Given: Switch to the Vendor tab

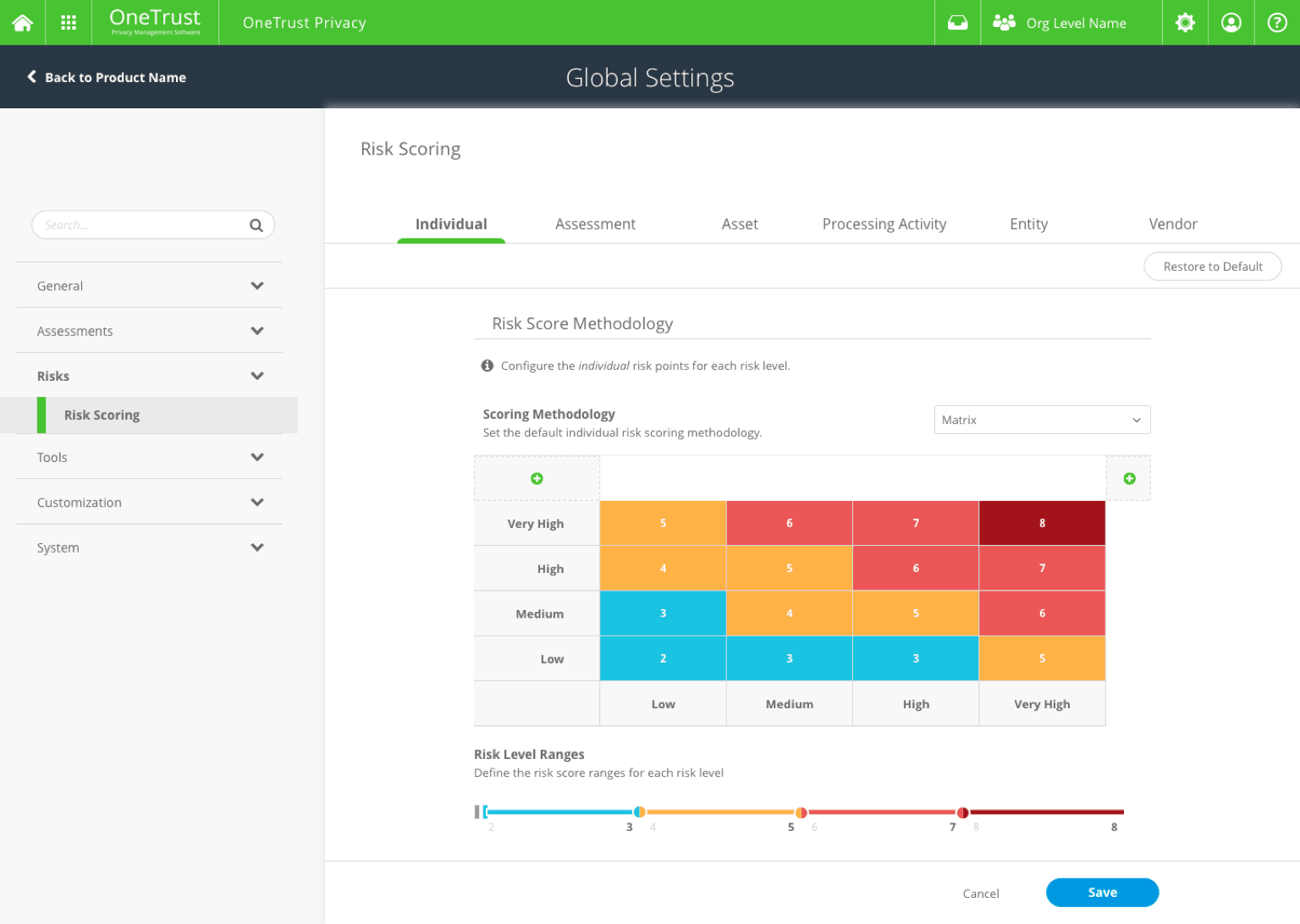Looking at the screenshot, I should pyautogui.click(x=1172, y=224).
